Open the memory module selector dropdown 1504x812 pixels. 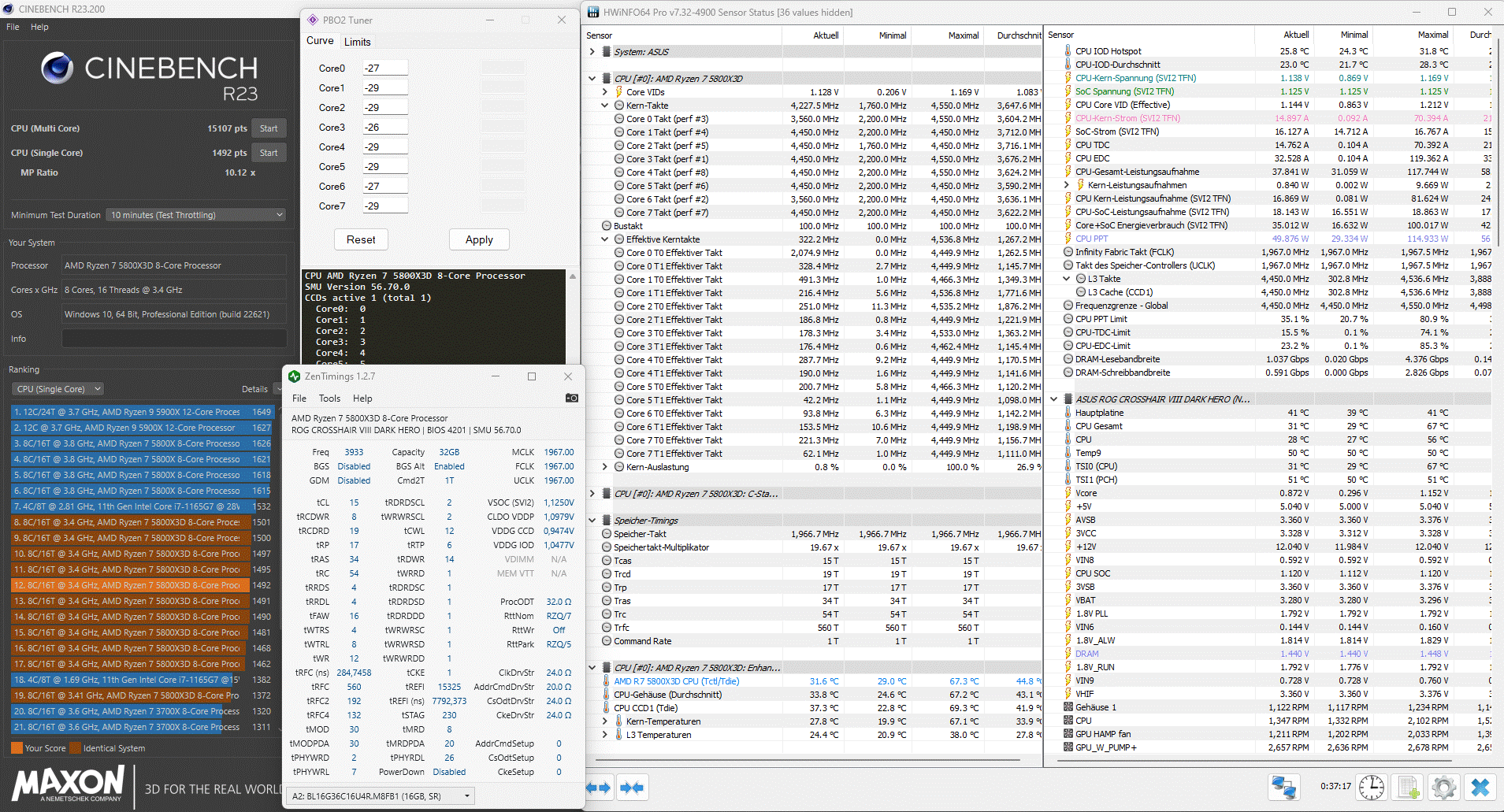[x=380, y=796]
